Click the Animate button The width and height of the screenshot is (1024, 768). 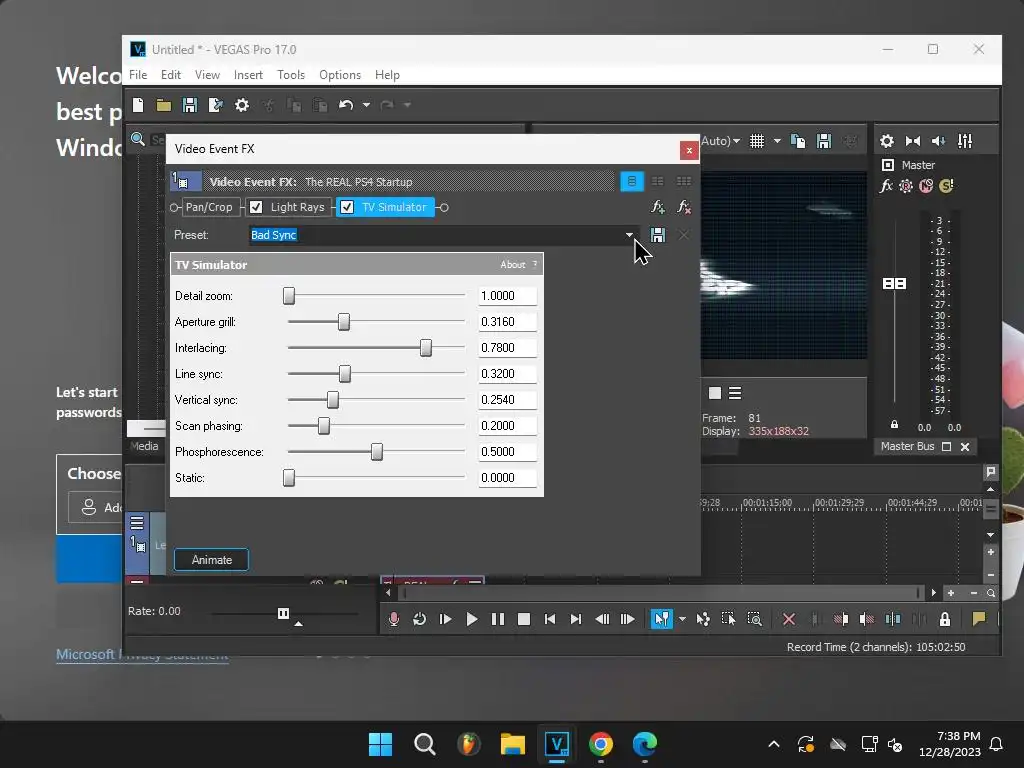tap(212, 560)
